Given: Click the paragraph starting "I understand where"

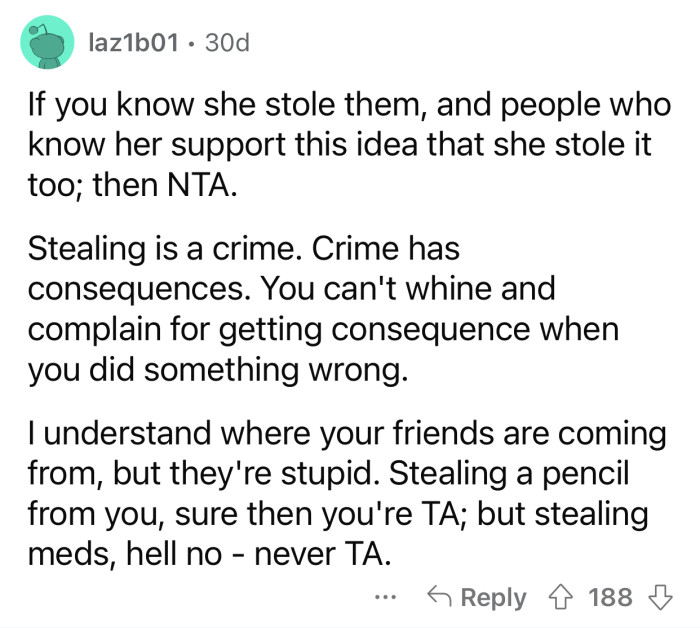Looking at the screenshot, I should click(x=347, y=493).
